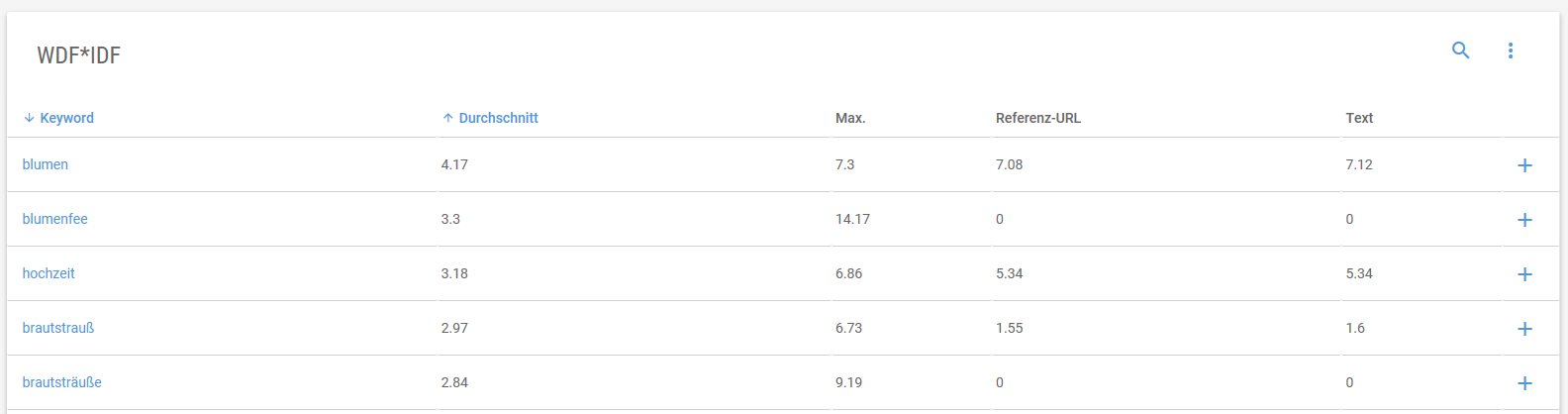Add the blumenfee keyword with plus icon
1568x414 pixels.
[1524, 220]
